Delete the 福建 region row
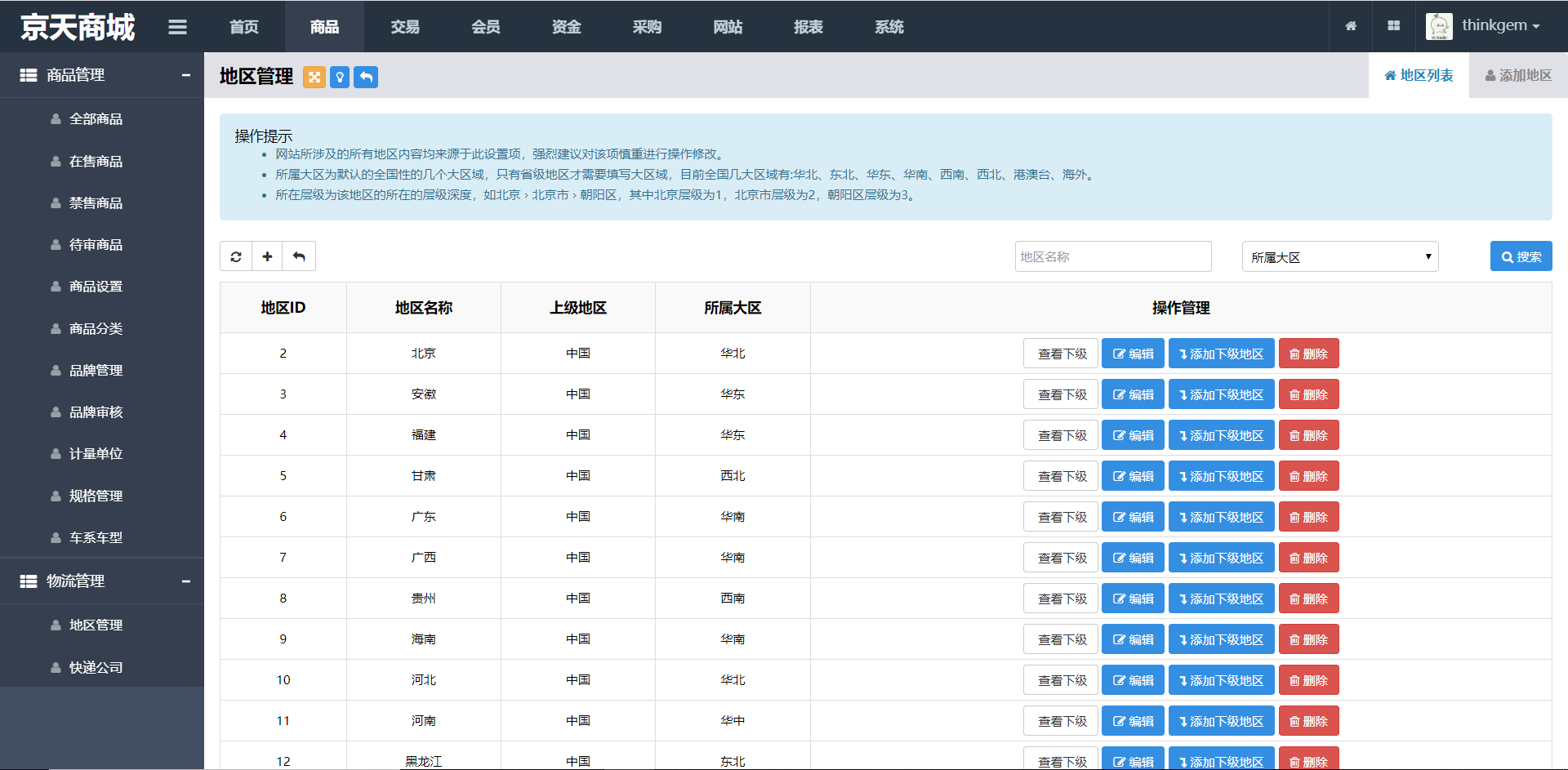The image size is (1568, 770). (1308, 435)
